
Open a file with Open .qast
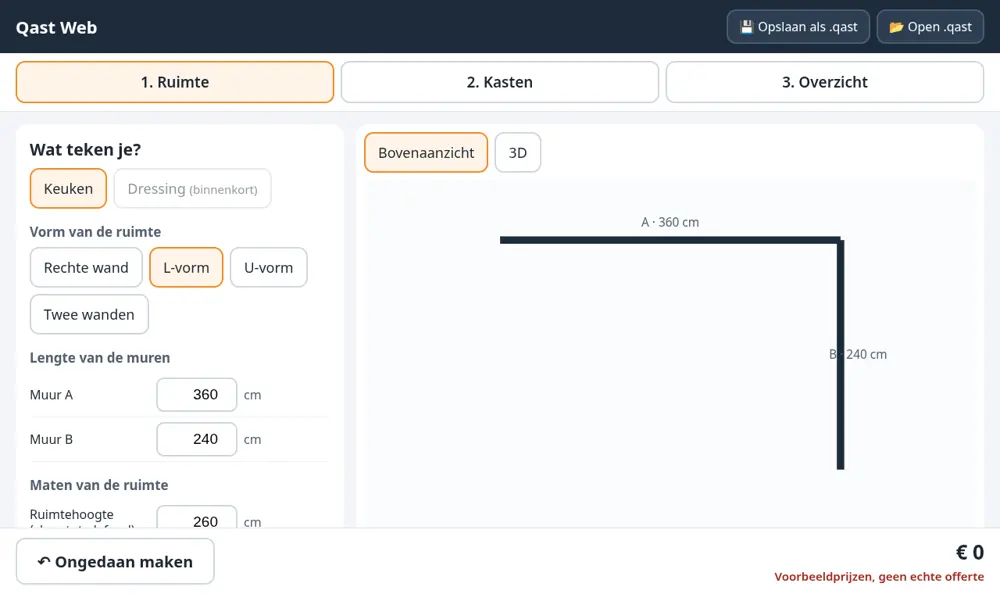[930, 27]
